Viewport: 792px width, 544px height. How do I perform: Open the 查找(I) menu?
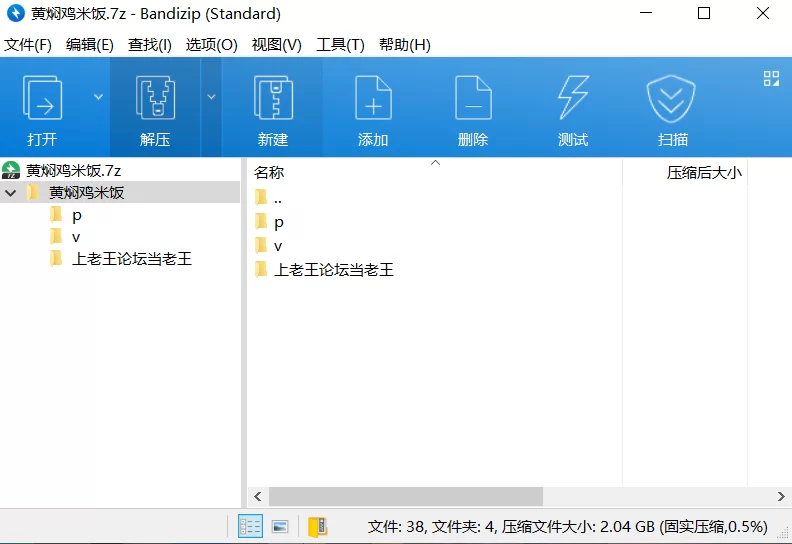point(150,45)
